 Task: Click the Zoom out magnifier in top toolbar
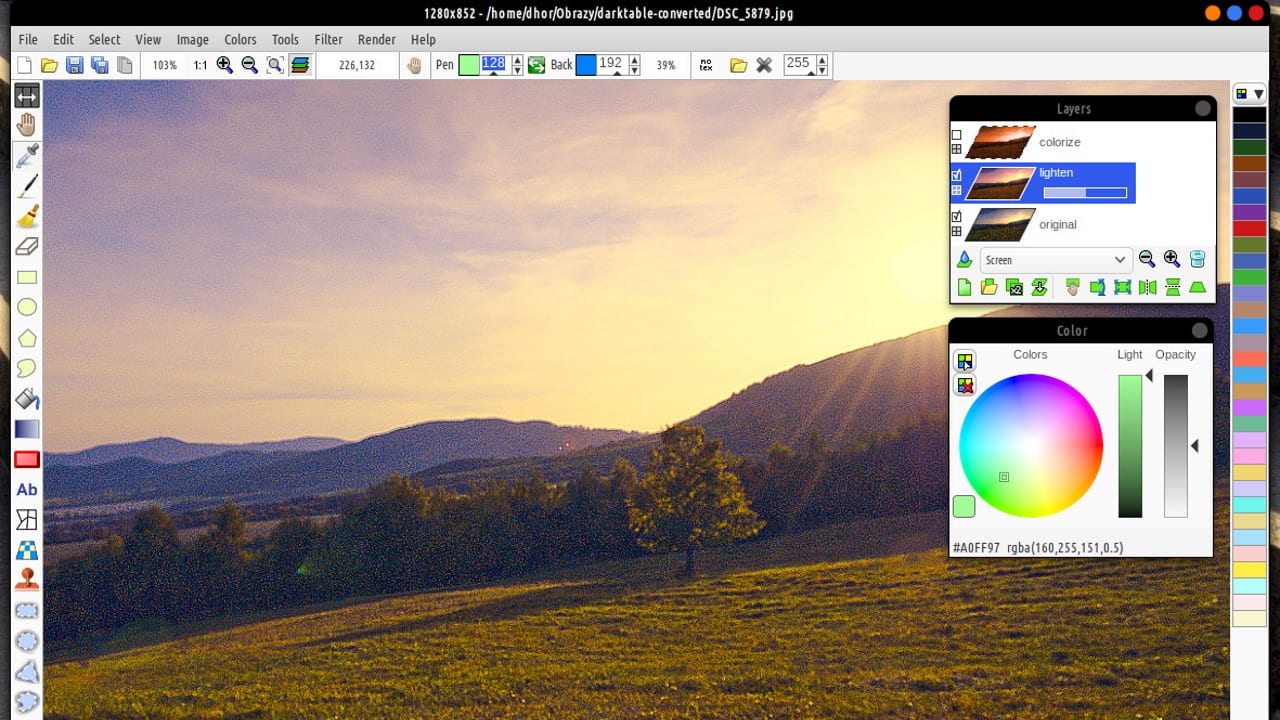[x=249, y=65]
